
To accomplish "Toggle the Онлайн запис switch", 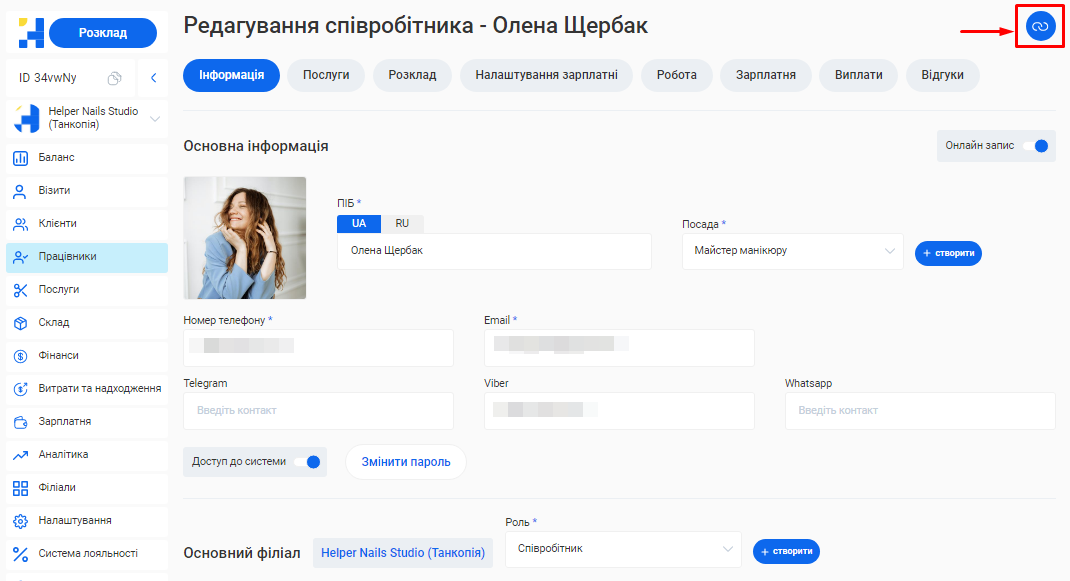I will (1035, 146).
